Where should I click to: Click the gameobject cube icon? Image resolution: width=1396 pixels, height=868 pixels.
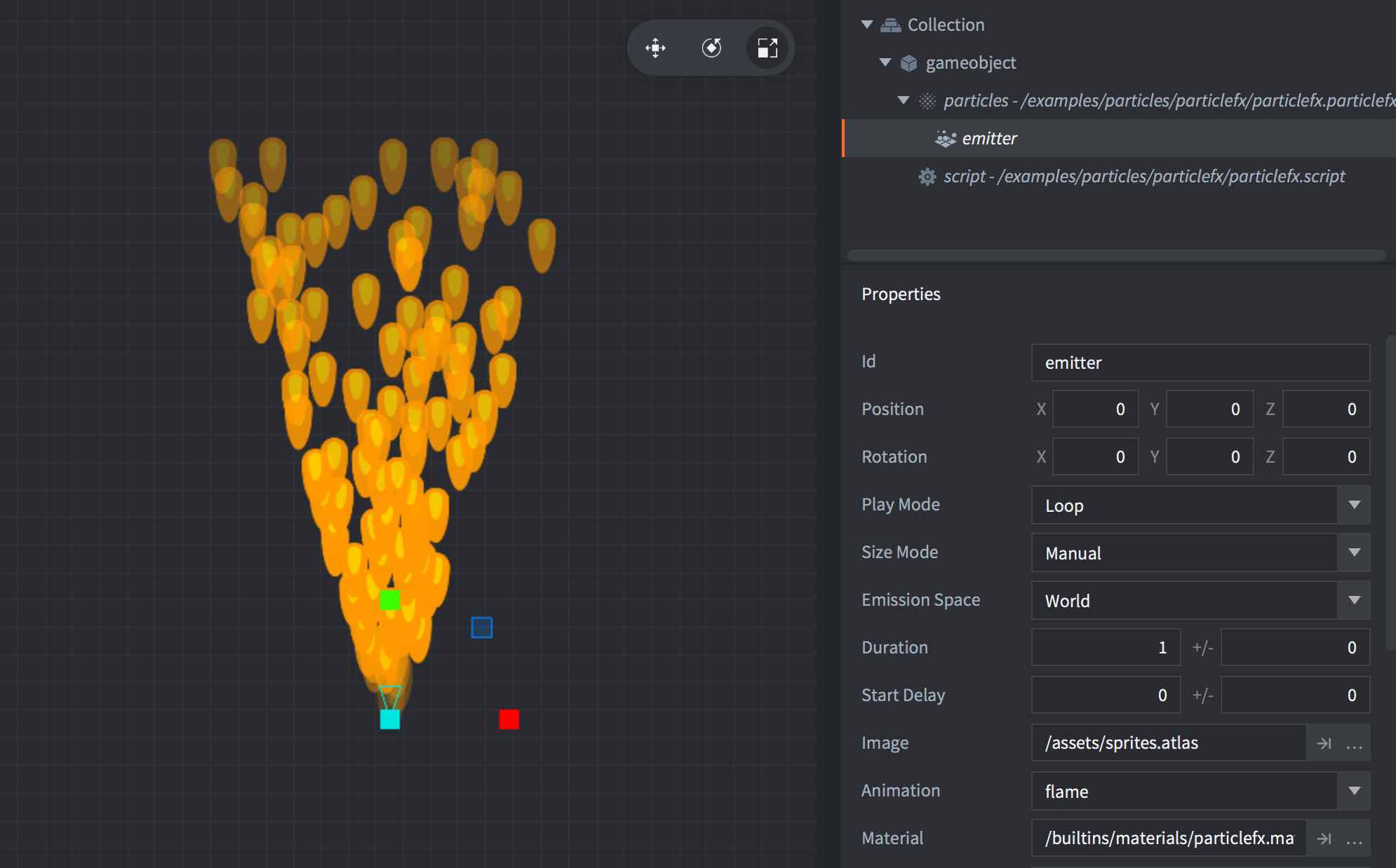[x=908, y=62]
